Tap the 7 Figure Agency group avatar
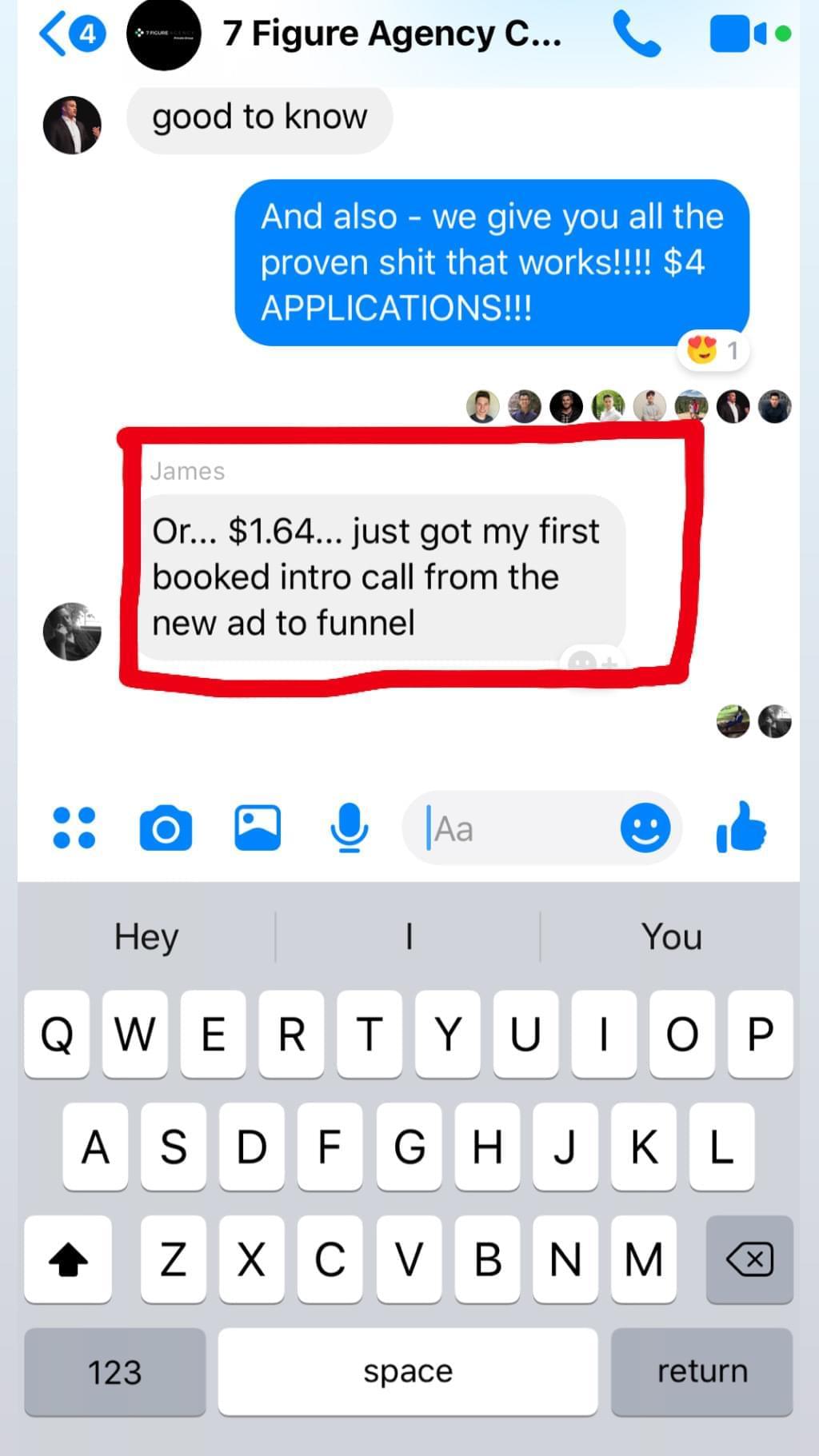This screenshot has width=819, height=1456. pyautogui.click(x=164, y=34)
